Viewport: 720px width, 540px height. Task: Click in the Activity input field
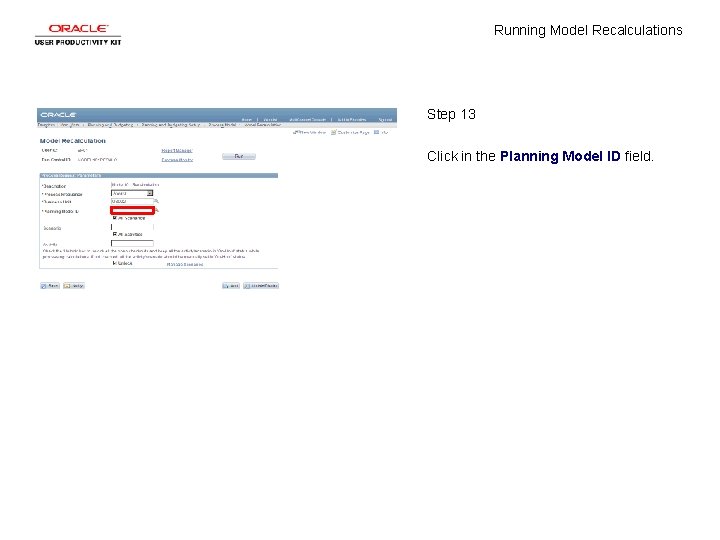coord(132,243)
